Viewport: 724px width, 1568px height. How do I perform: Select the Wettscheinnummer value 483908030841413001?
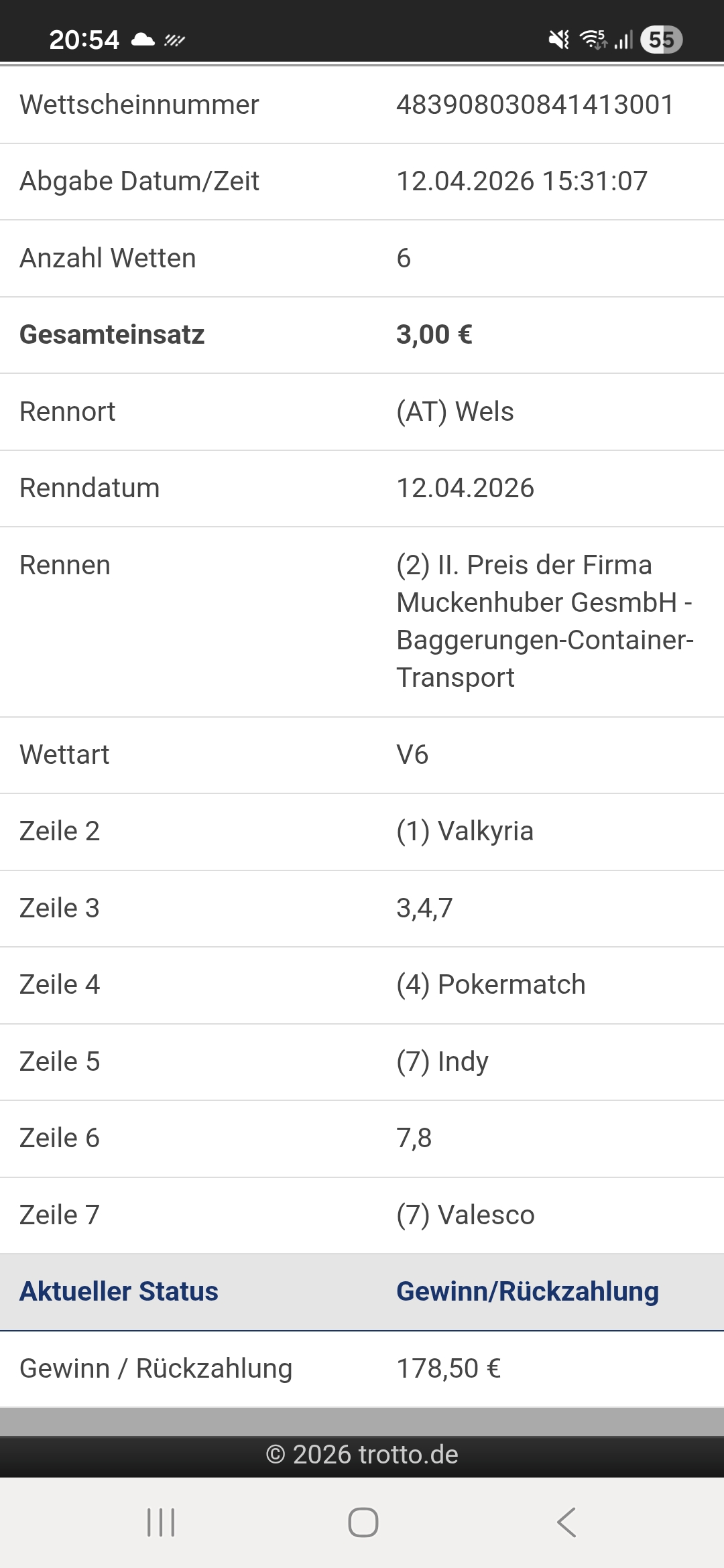(535, 105)
